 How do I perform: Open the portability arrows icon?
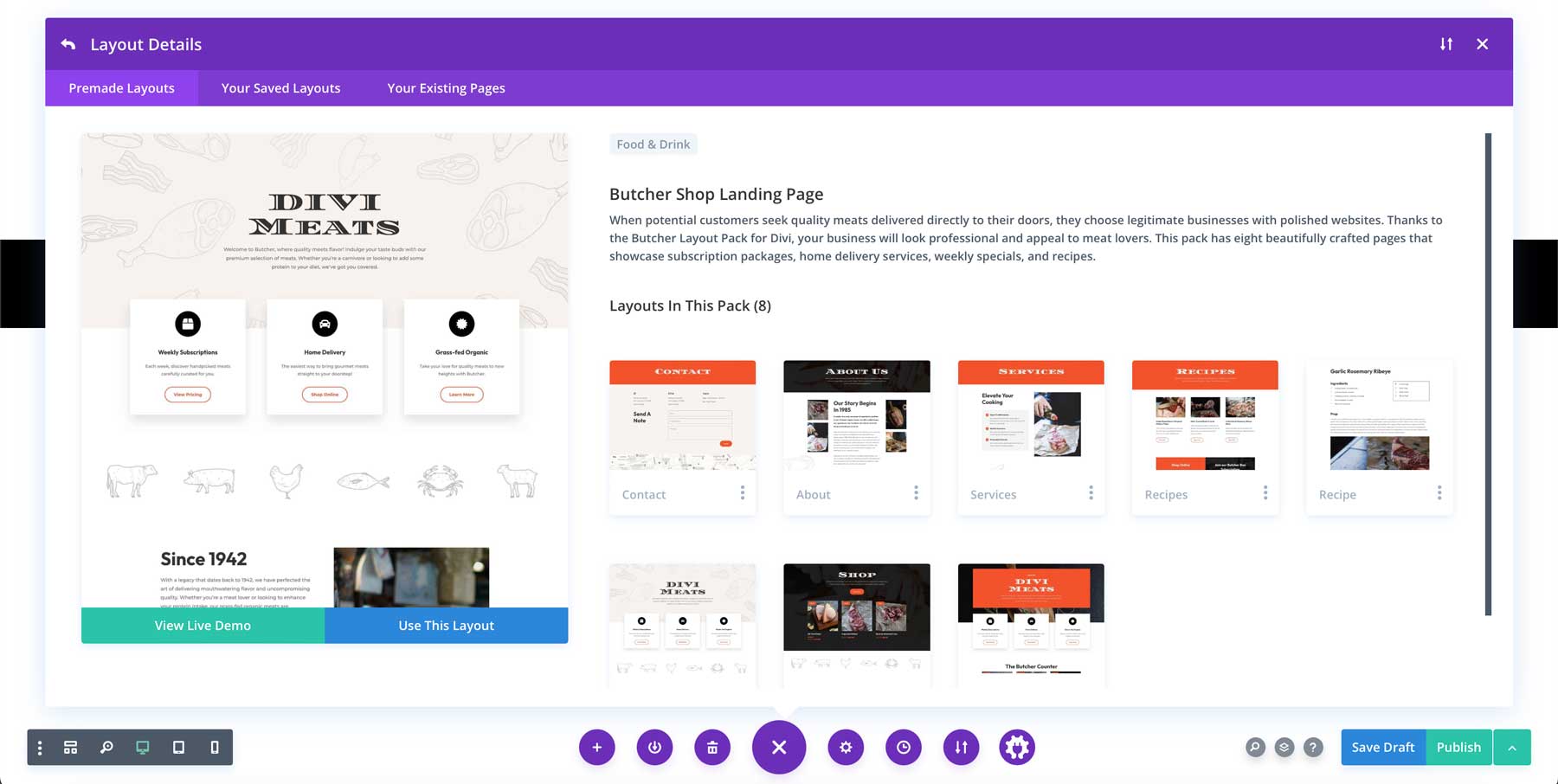click(961, 747)
